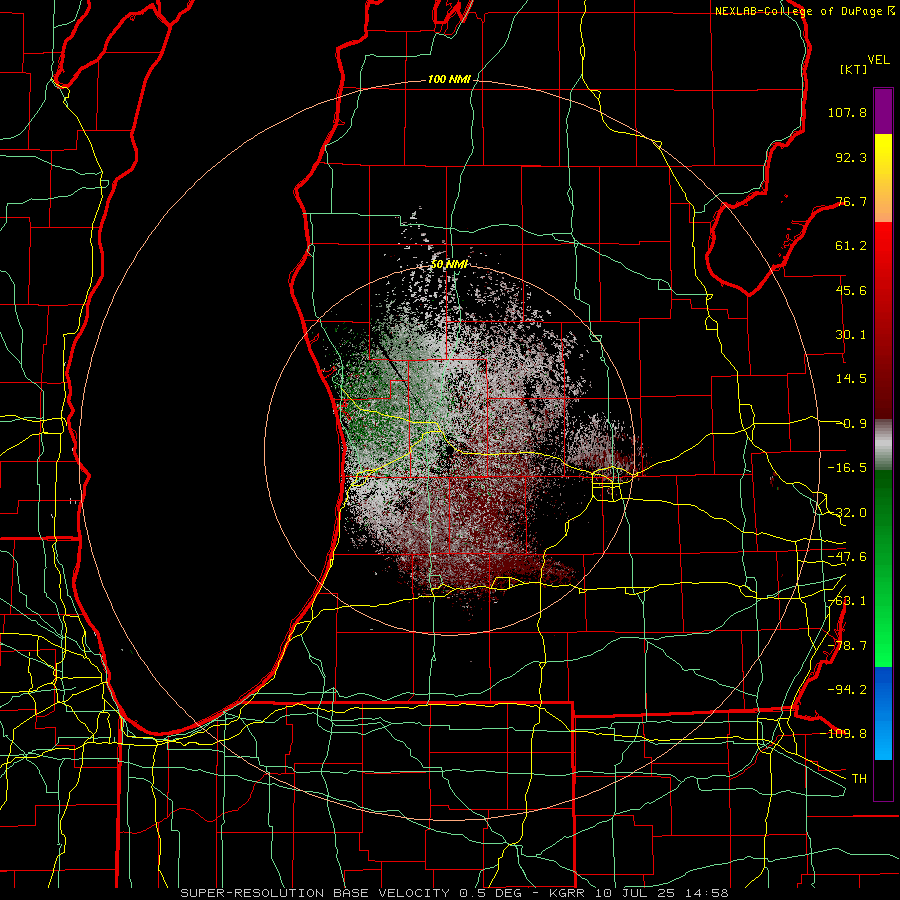Select the 76.7 scale value
Screen dimensions: 900x900
[x=851, y=201]
